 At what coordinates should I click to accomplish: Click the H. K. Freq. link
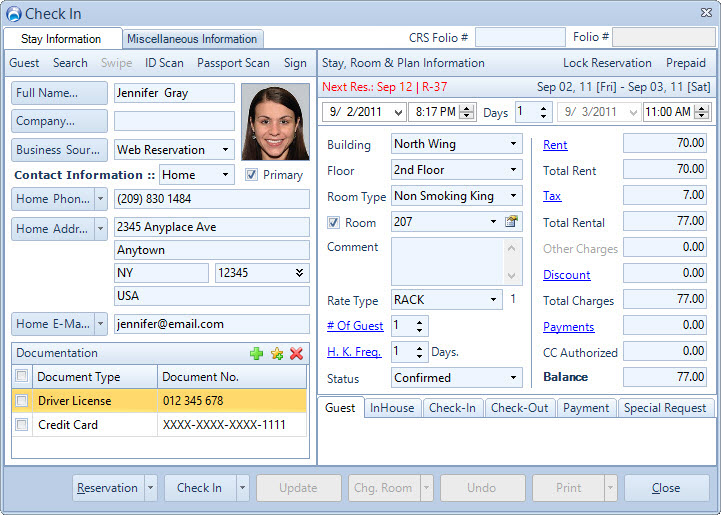point(354,352)
